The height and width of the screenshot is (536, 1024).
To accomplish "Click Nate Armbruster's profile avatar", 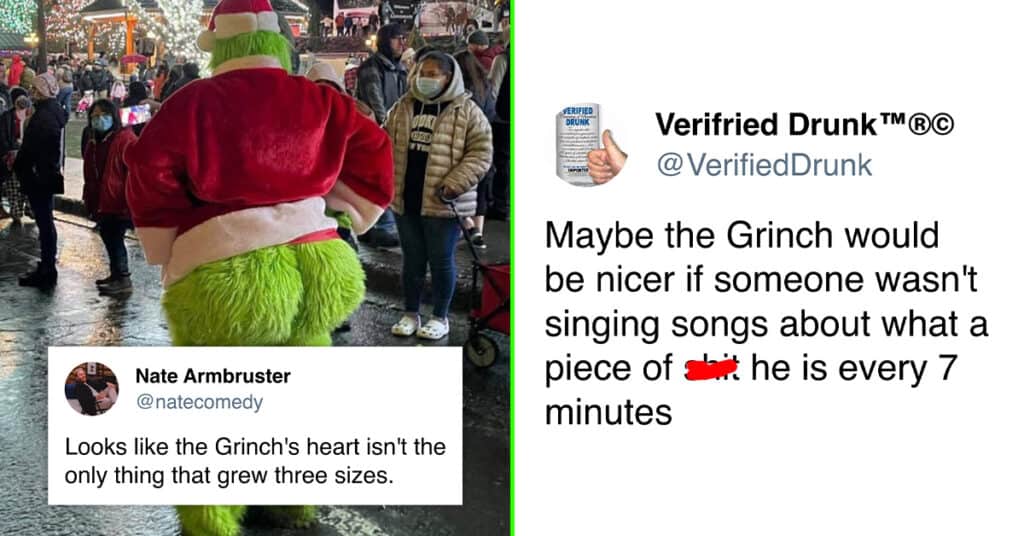I will click(91, 389).
